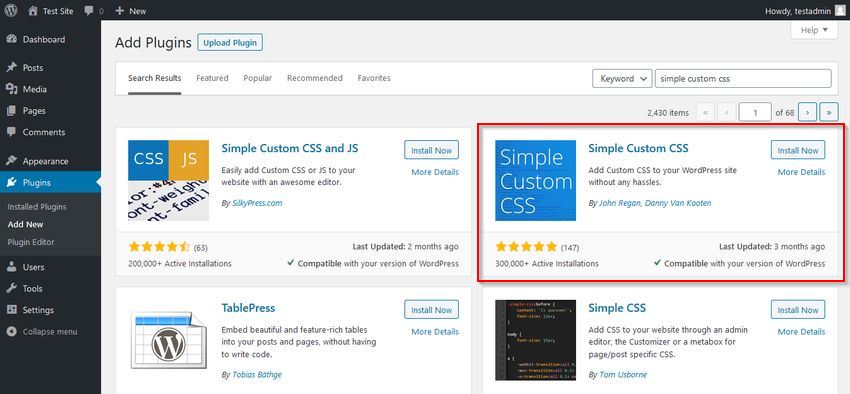Visit Test Site home icon
Viewport: 850px width, 394px height.
33,11
